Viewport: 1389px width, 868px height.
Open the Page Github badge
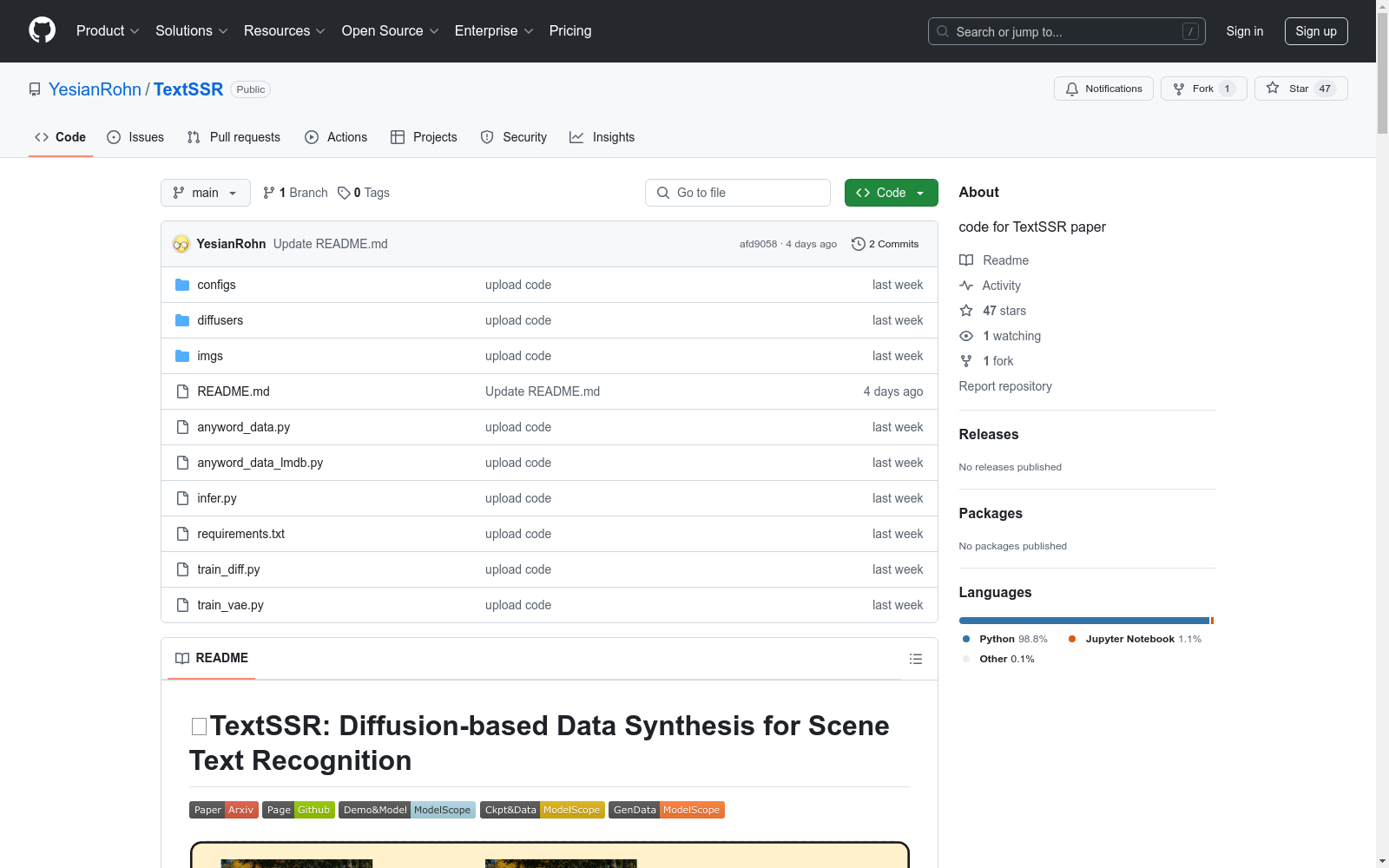point(299,810)
